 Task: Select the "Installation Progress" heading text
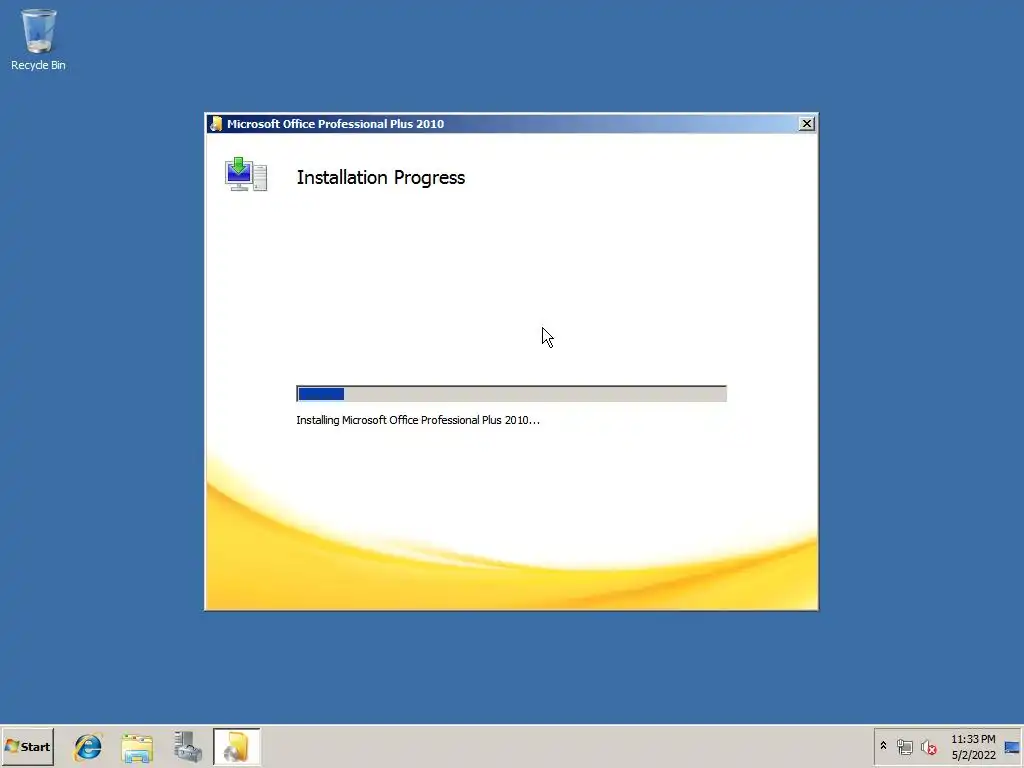(x=381, y=178)
